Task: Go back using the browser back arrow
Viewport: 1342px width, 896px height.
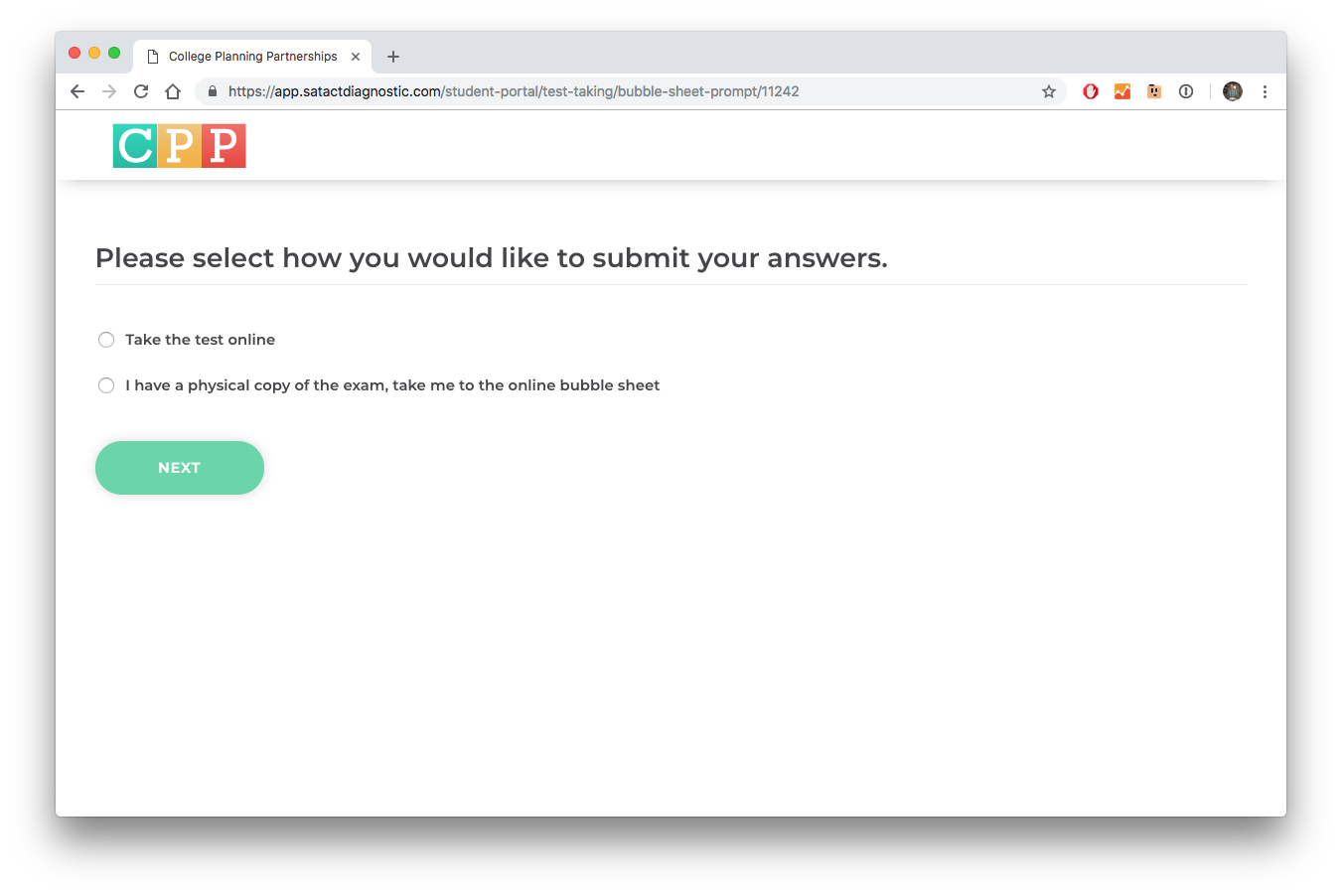Action: (77, 91)
